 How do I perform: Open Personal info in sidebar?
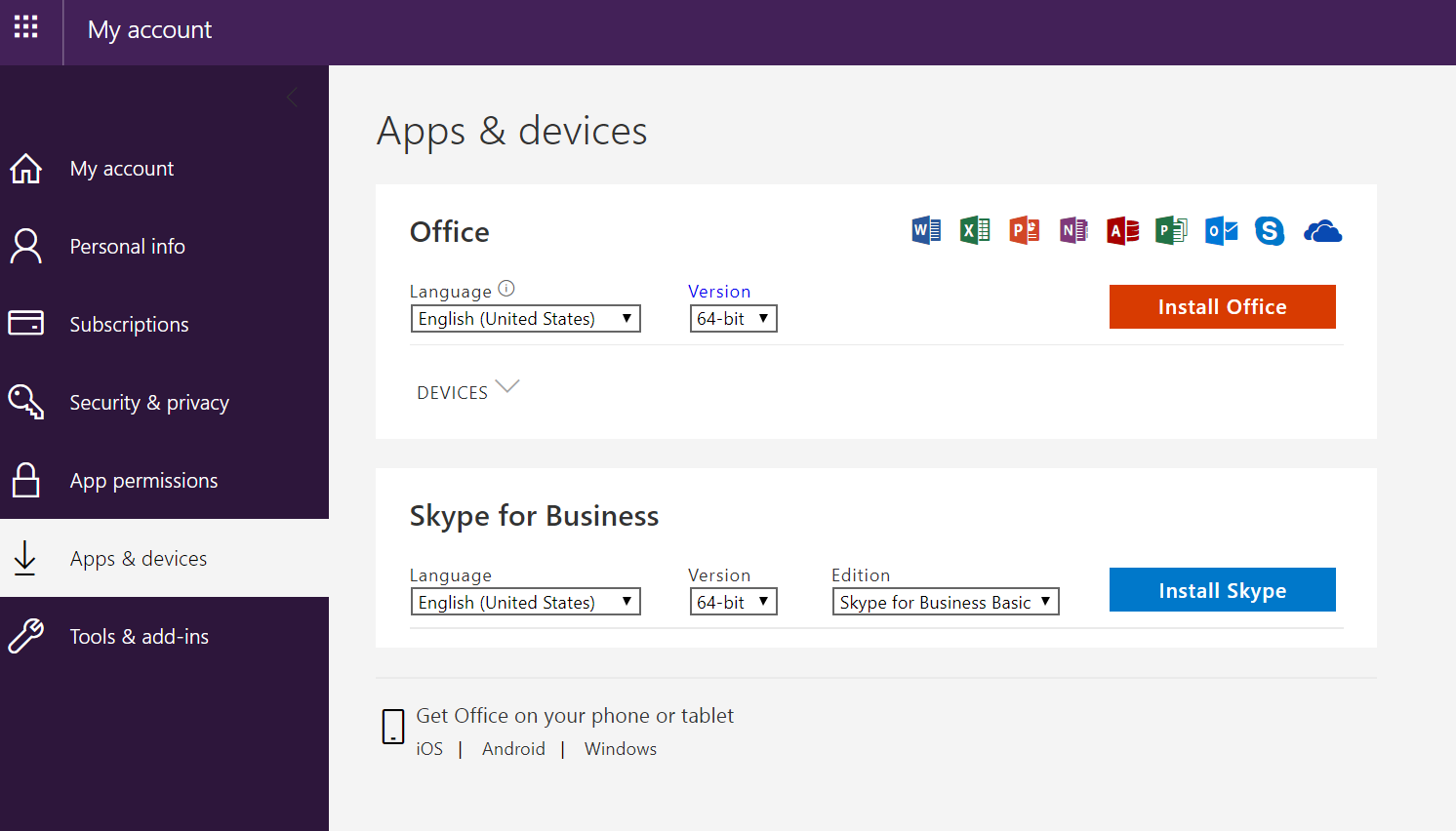164,246
